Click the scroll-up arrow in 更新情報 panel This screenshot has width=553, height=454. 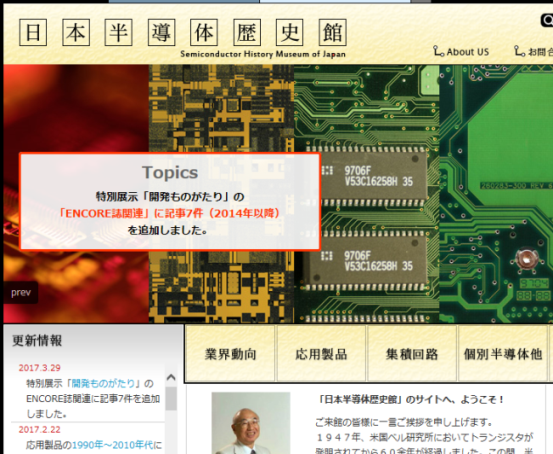(171, 377)
